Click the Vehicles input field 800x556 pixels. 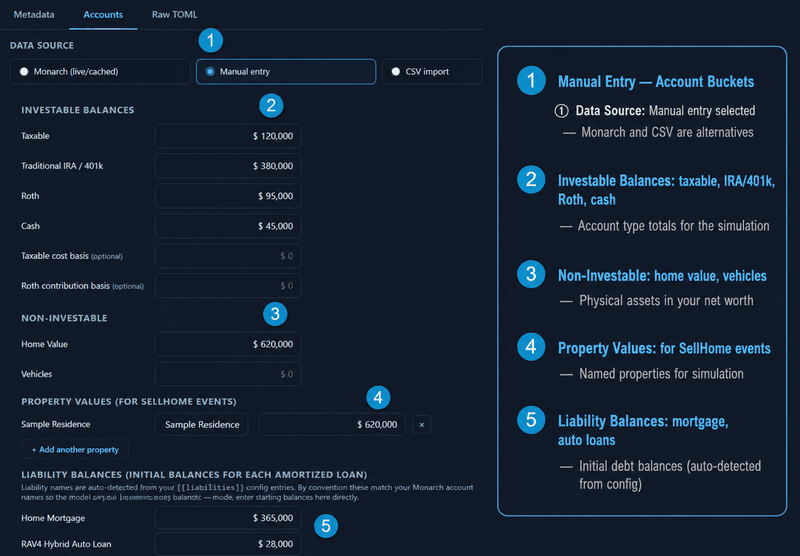228,374
